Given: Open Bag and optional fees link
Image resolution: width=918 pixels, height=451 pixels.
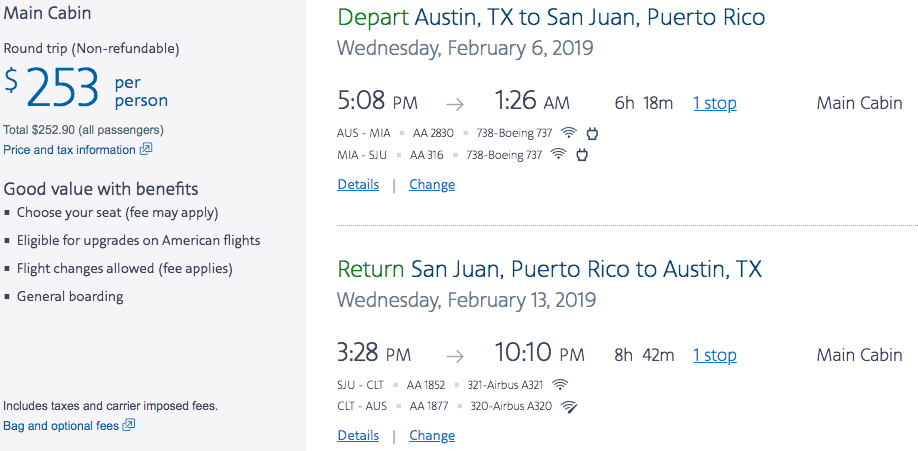Looking at the screenshot, I should click(x=61, y=426).
